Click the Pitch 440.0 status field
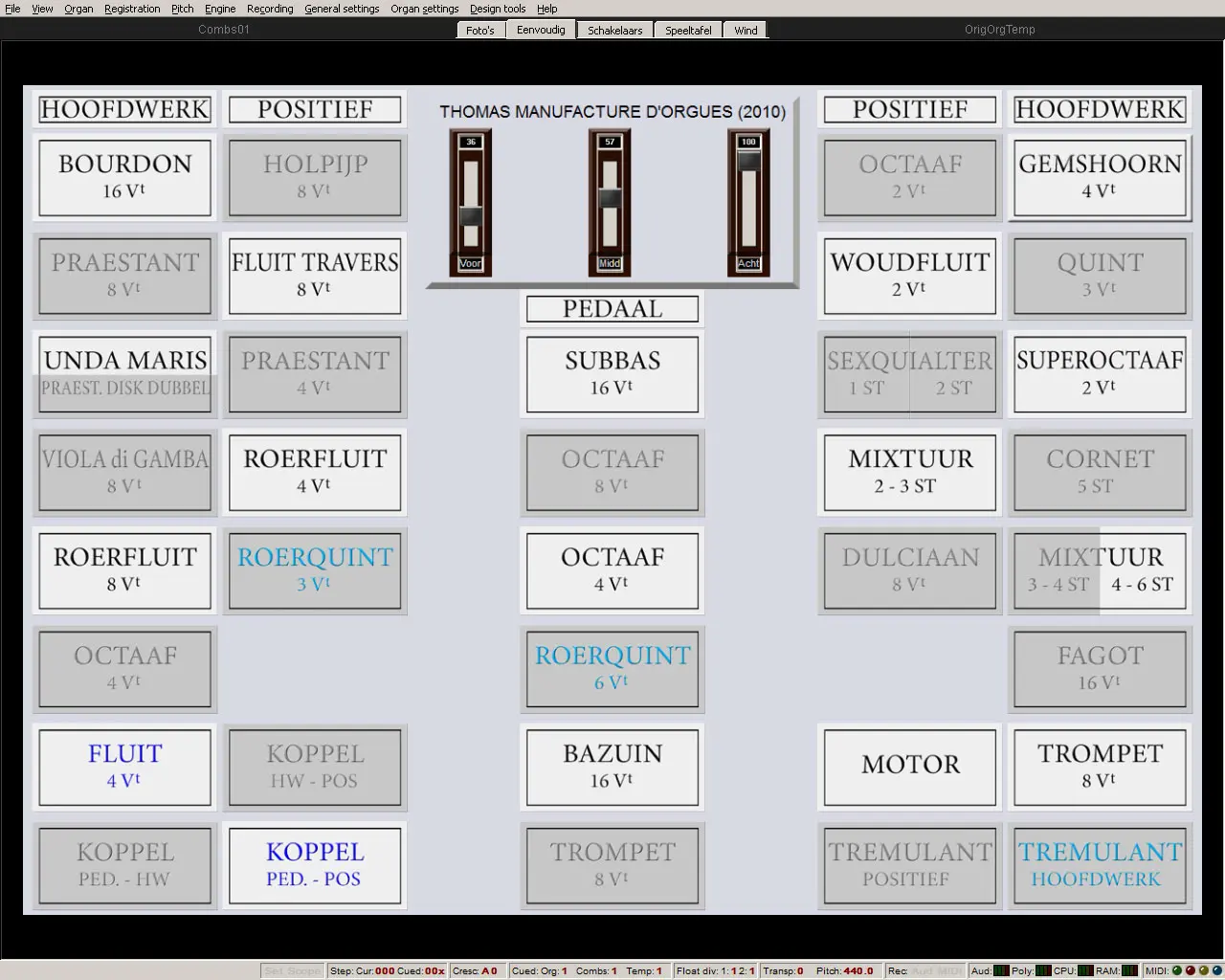The image size is (1225, 980). pyautogui.click(x=845, y=970)
